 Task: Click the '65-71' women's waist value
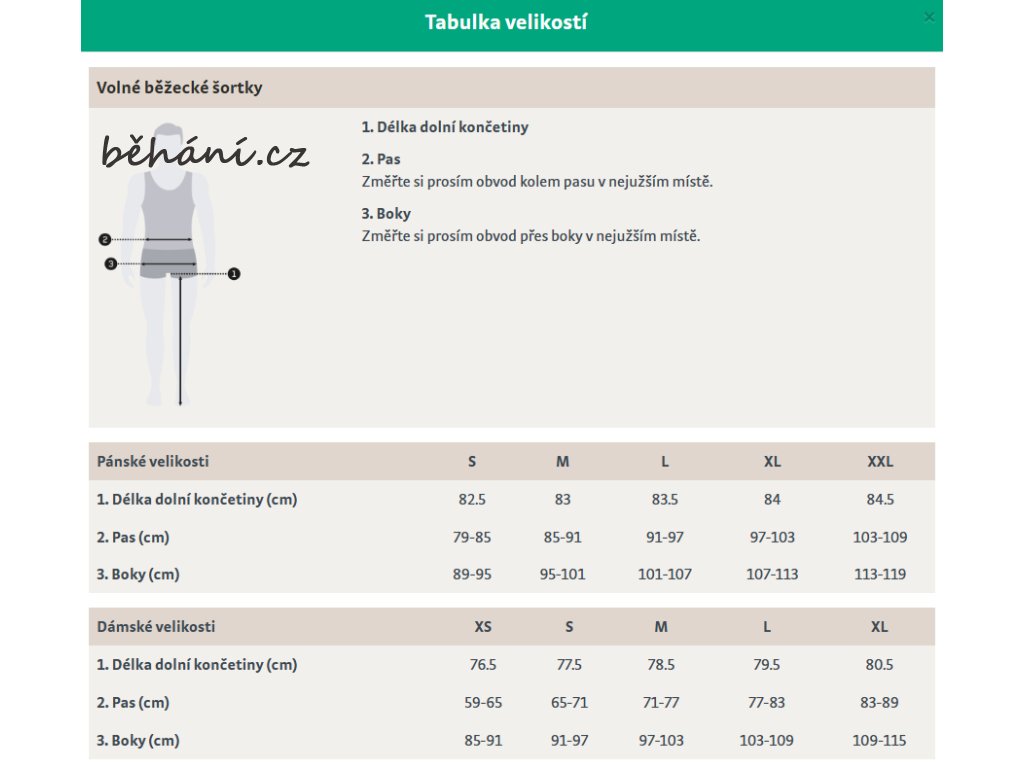click(569, 703)
